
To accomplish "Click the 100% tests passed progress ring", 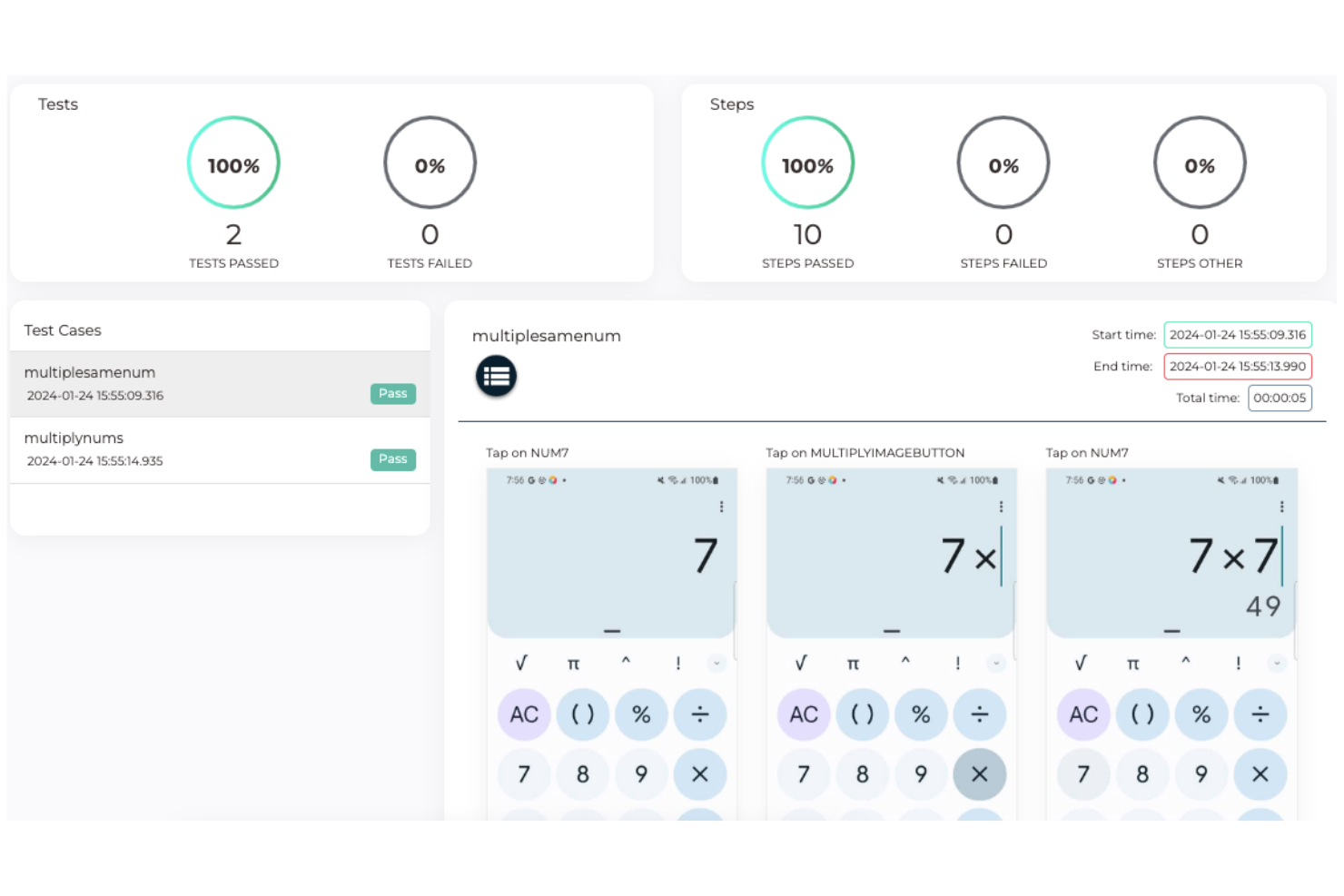I will 233,163.
